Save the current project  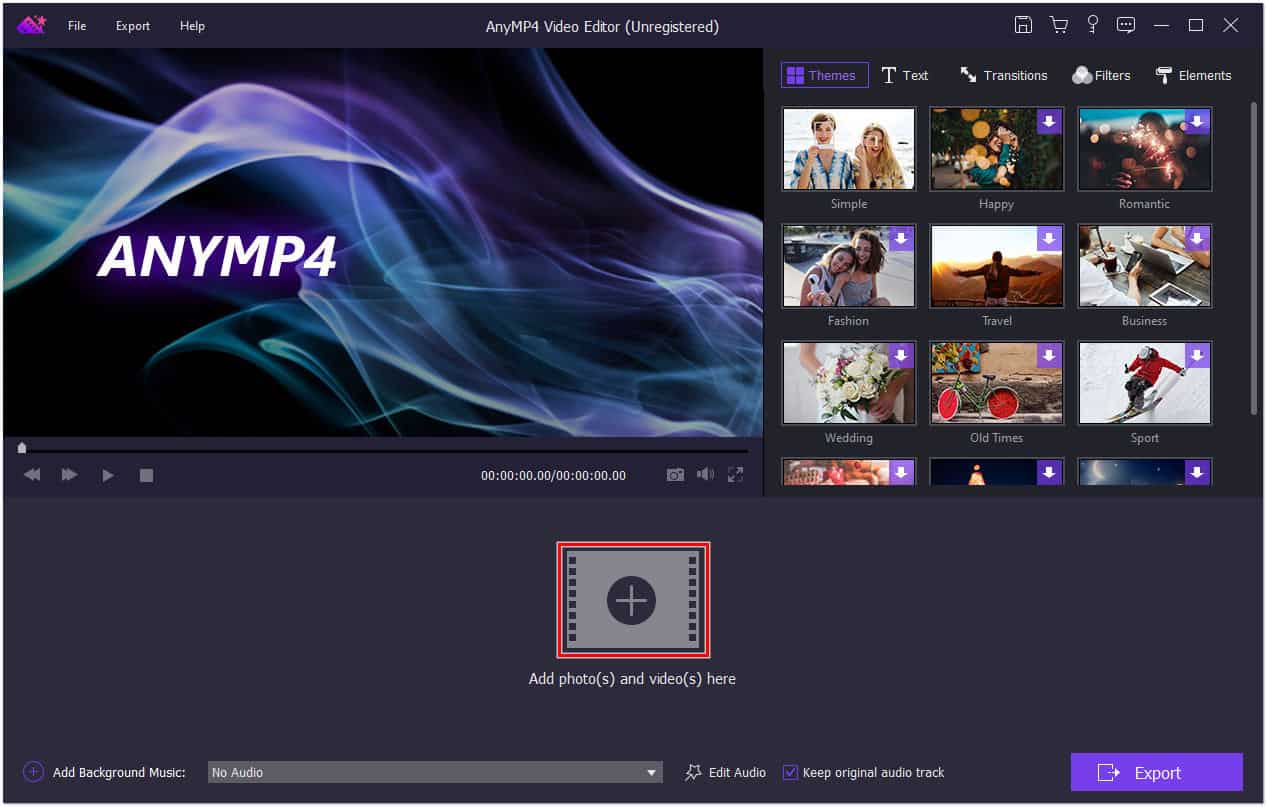tap(1023, 24)
